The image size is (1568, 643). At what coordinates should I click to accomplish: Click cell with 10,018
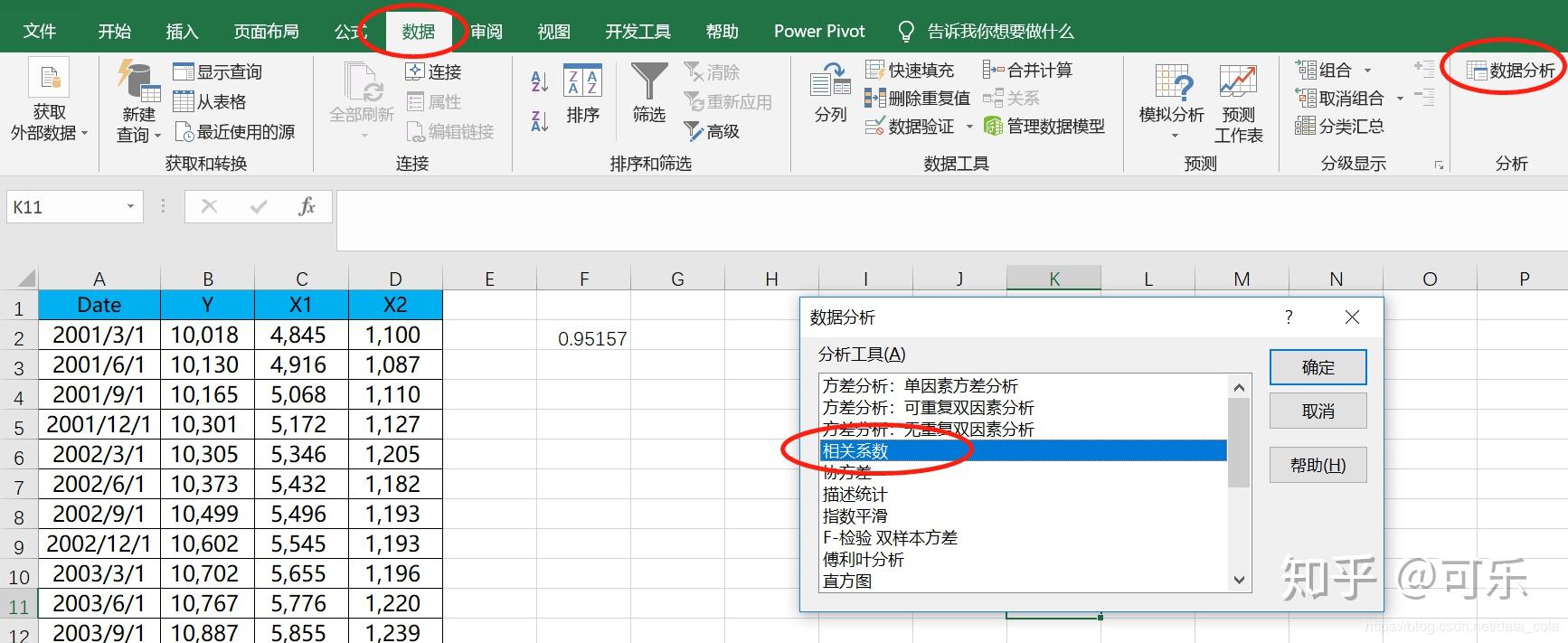coord(207,335)
